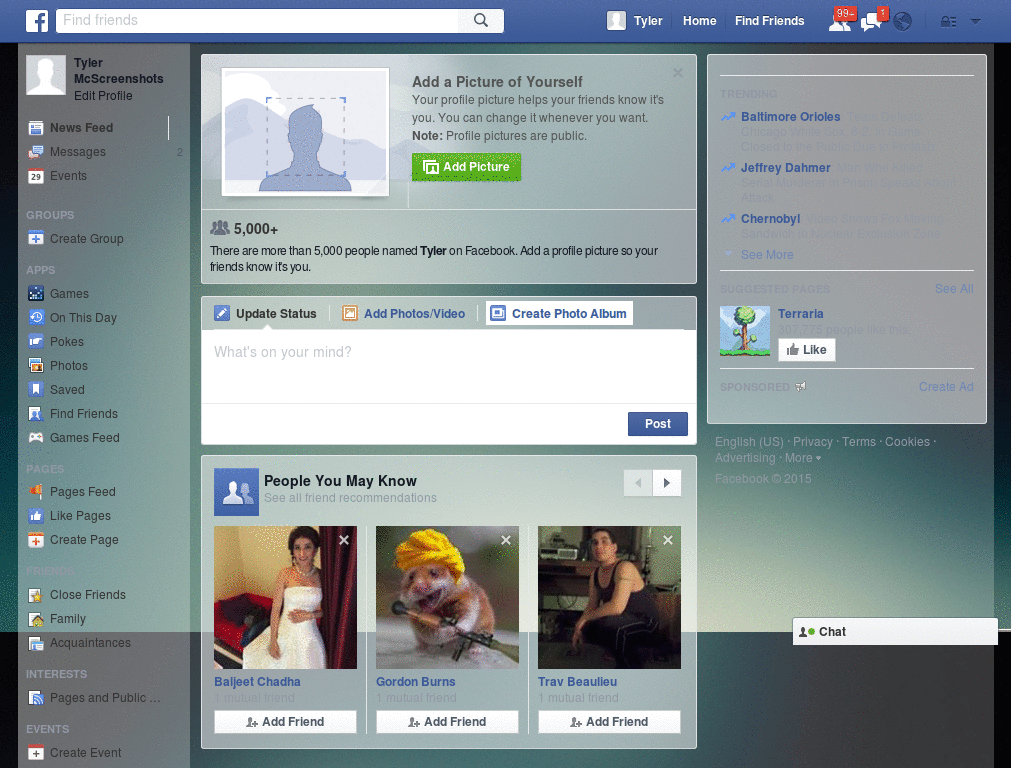Viewport: 1024px width, 768px height.
Task: Click the search magnifier icon
Action: tap(481, 20)
